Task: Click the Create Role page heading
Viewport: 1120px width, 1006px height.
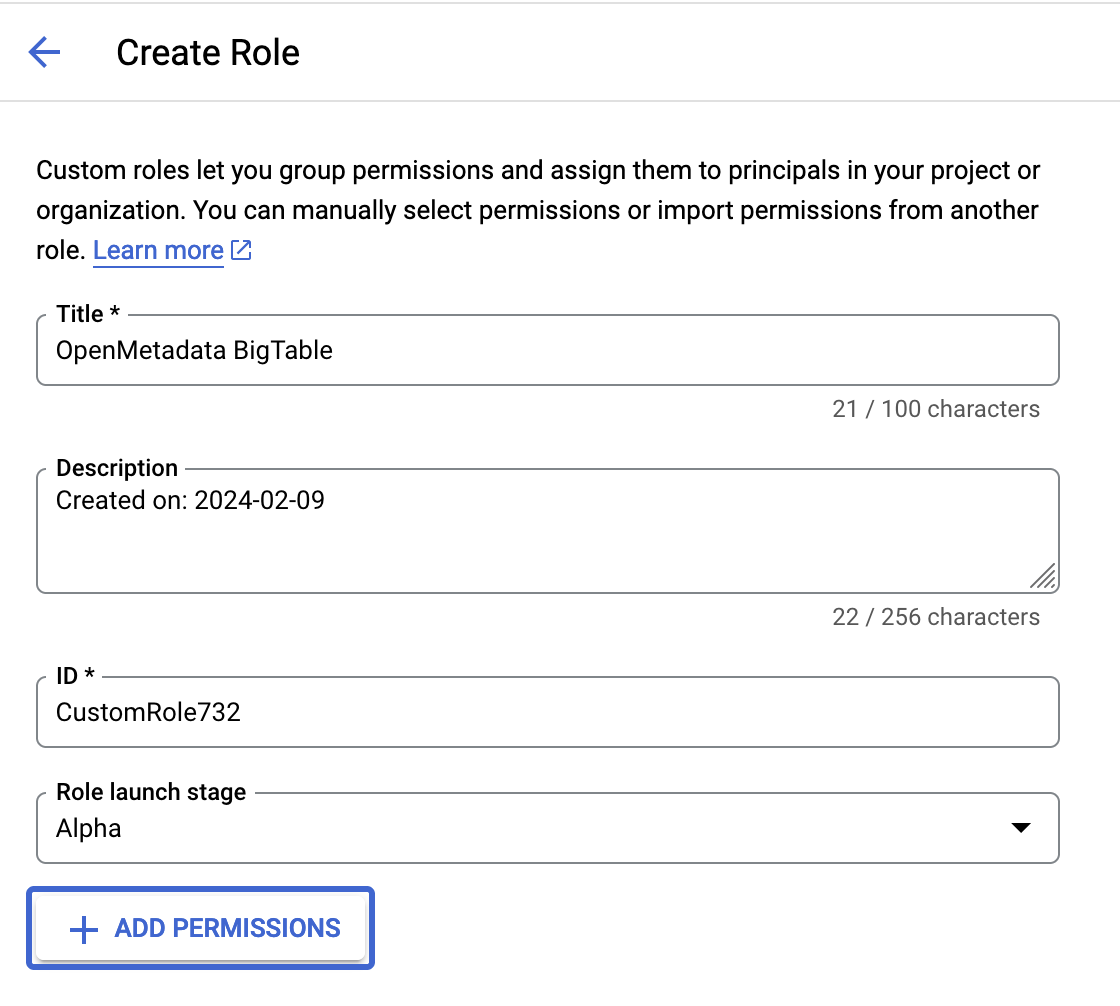Action: click(207, 52)
